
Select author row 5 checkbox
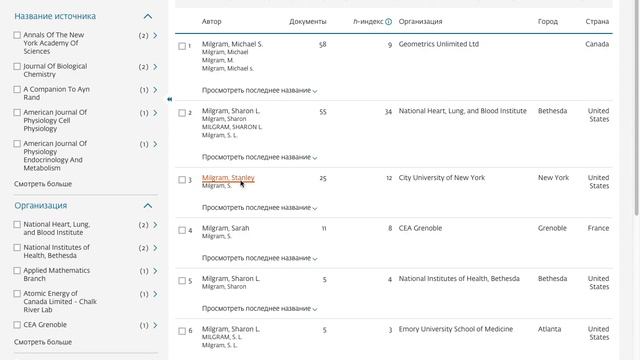182,281
